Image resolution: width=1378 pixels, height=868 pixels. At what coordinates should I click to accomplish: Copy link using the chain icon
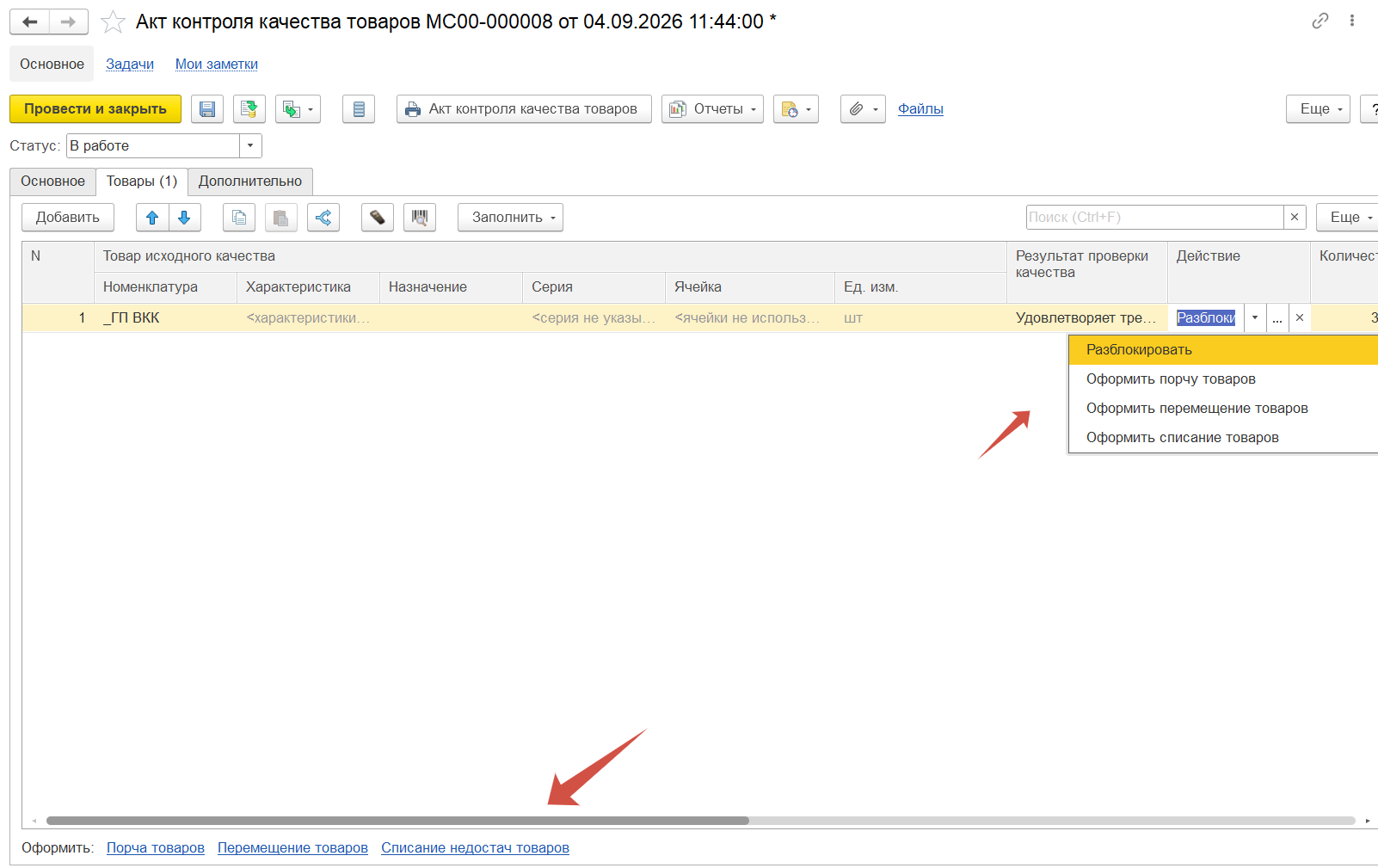[1320, 21]
